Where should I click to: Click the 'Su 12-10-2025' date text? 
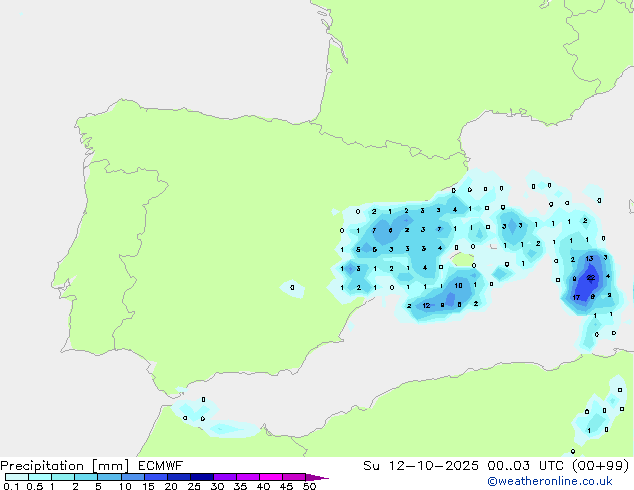421,466
